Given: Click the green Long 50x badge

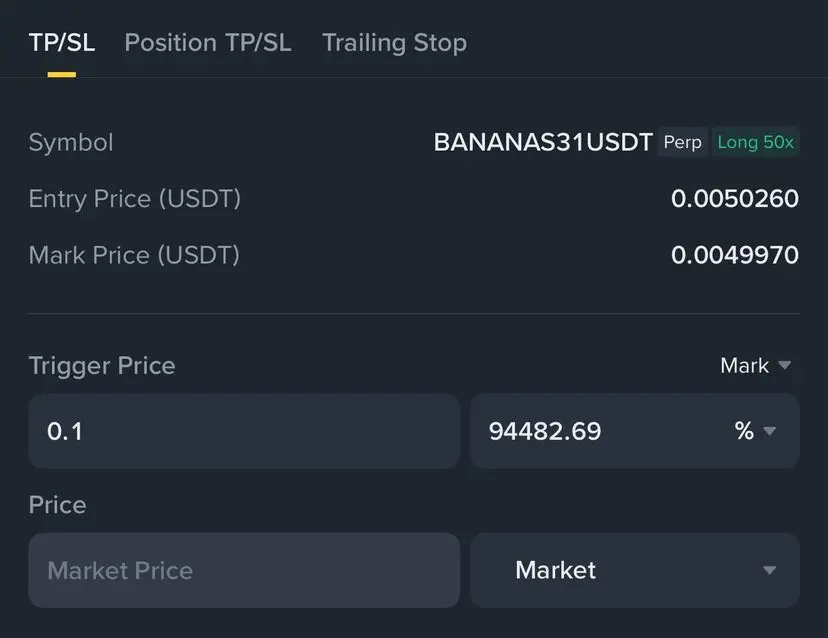Looking at the screenshot, I should [755, 142].
